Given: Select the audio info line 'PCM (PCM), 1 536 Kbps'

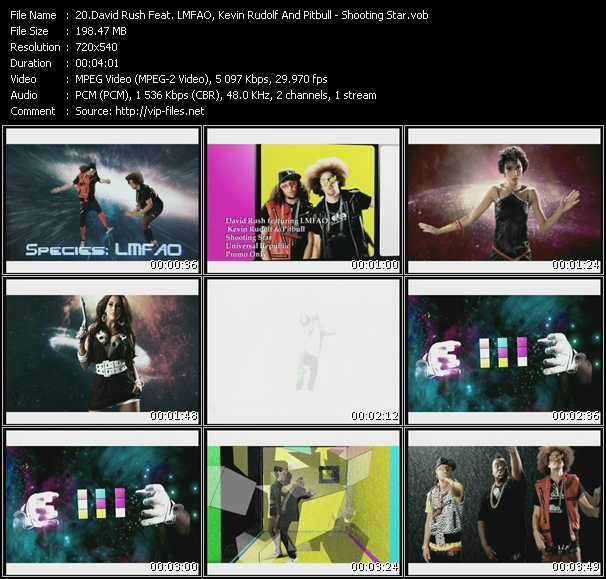Looking at the screenshot, I should 226,95.
